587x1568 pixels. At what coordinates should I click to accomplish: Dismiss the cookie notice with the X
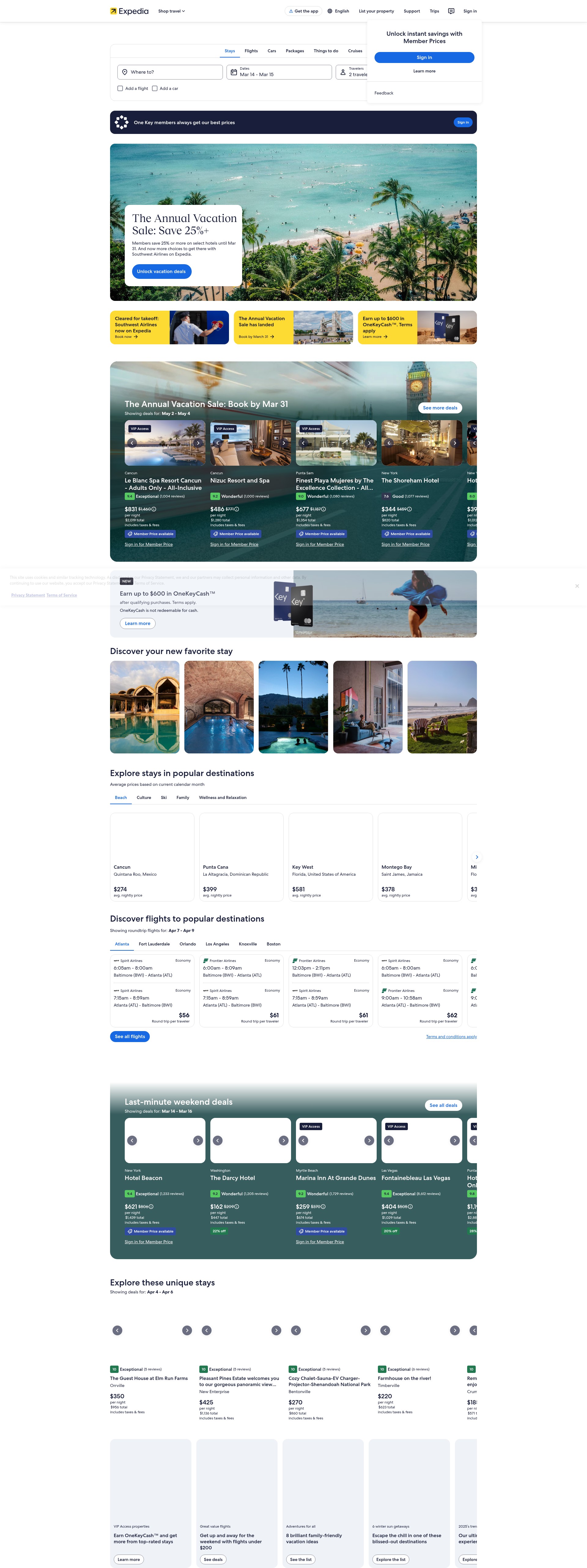[x=577, y=586]
